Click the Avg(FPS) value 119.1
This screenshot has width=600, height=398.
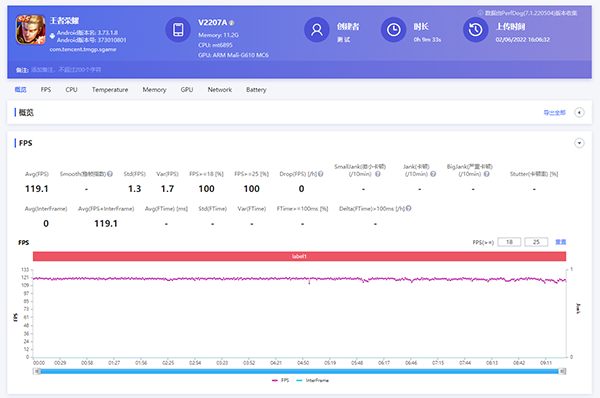coord(37,189)
